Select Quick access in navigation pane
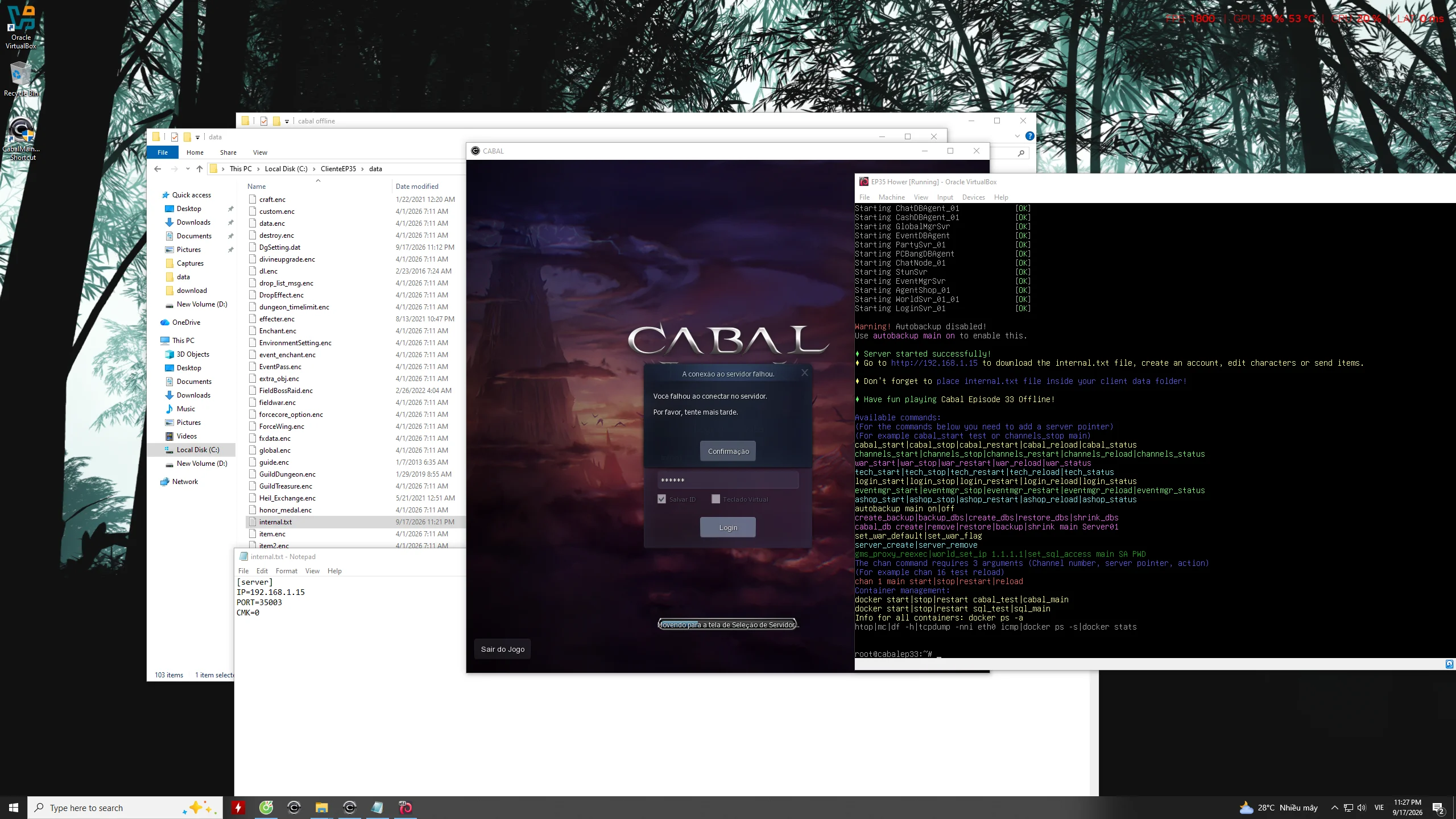Image resolution: width=1456 pixels, height=819 pixels. point(192,195)
